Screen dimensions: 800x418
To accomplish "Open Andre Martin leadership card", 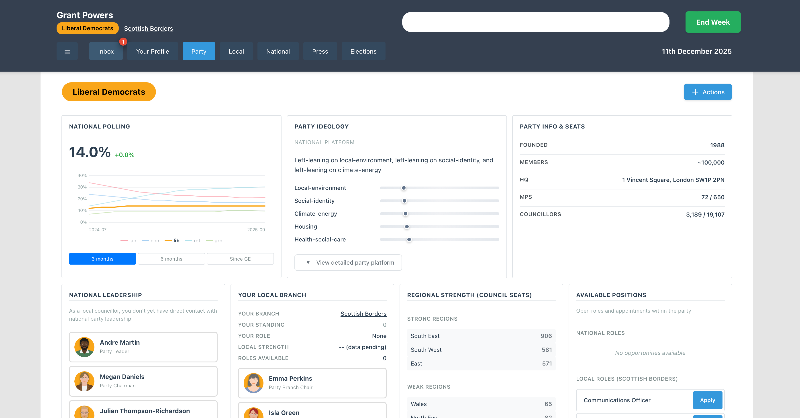I will 143,347.
